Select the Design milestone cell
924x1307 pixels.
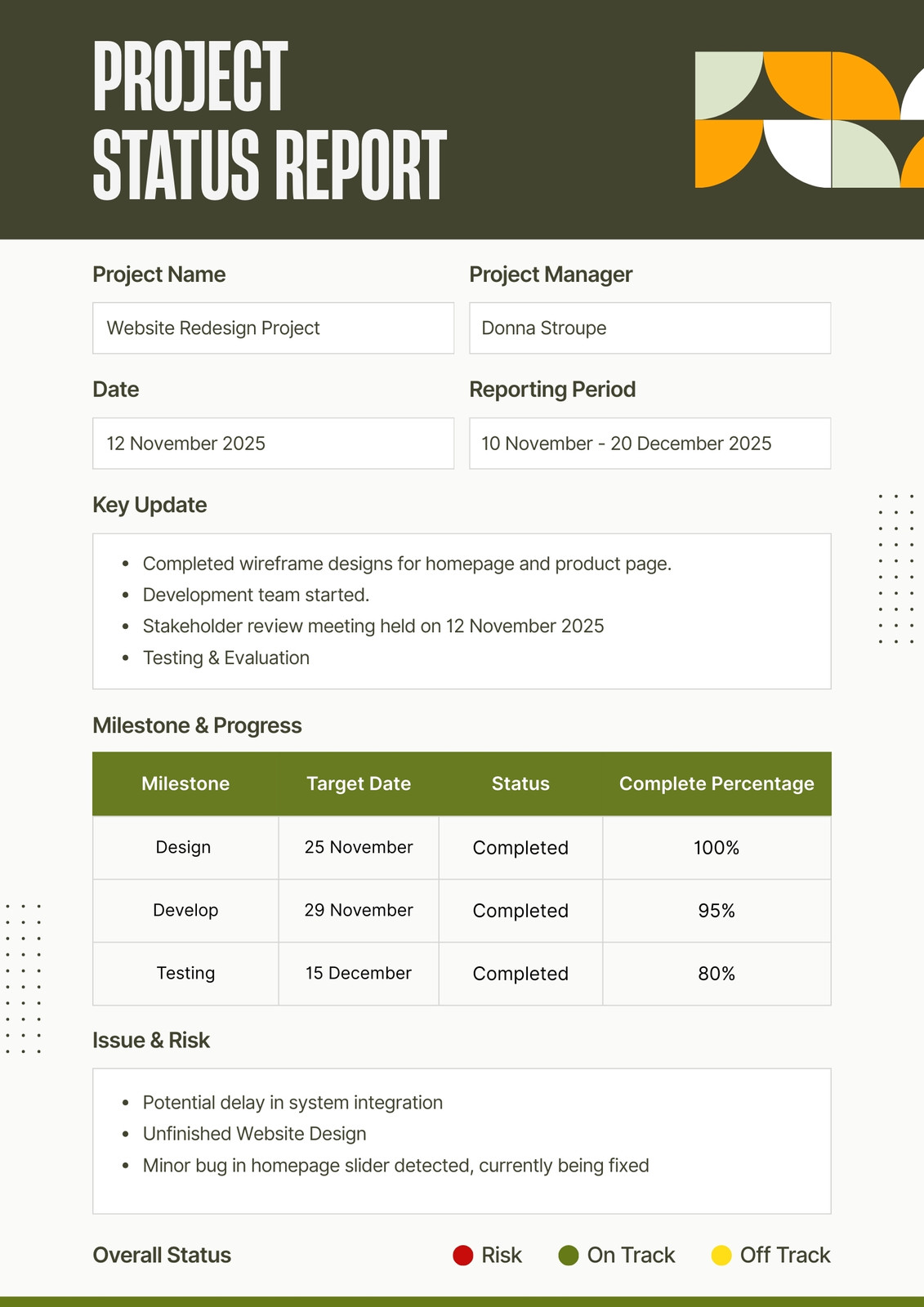185,848
